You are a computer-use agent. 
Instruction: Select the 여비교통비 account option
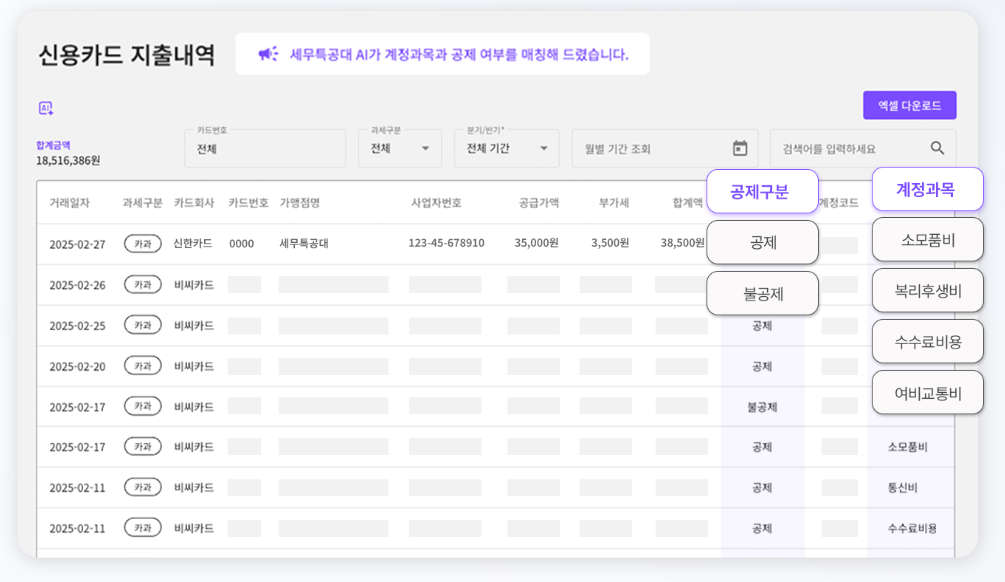point(927,392)
